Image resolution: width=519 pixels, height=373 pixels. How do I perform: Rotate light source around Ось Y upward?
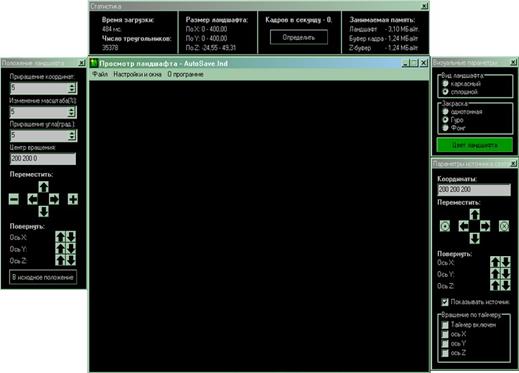(495, 274)
